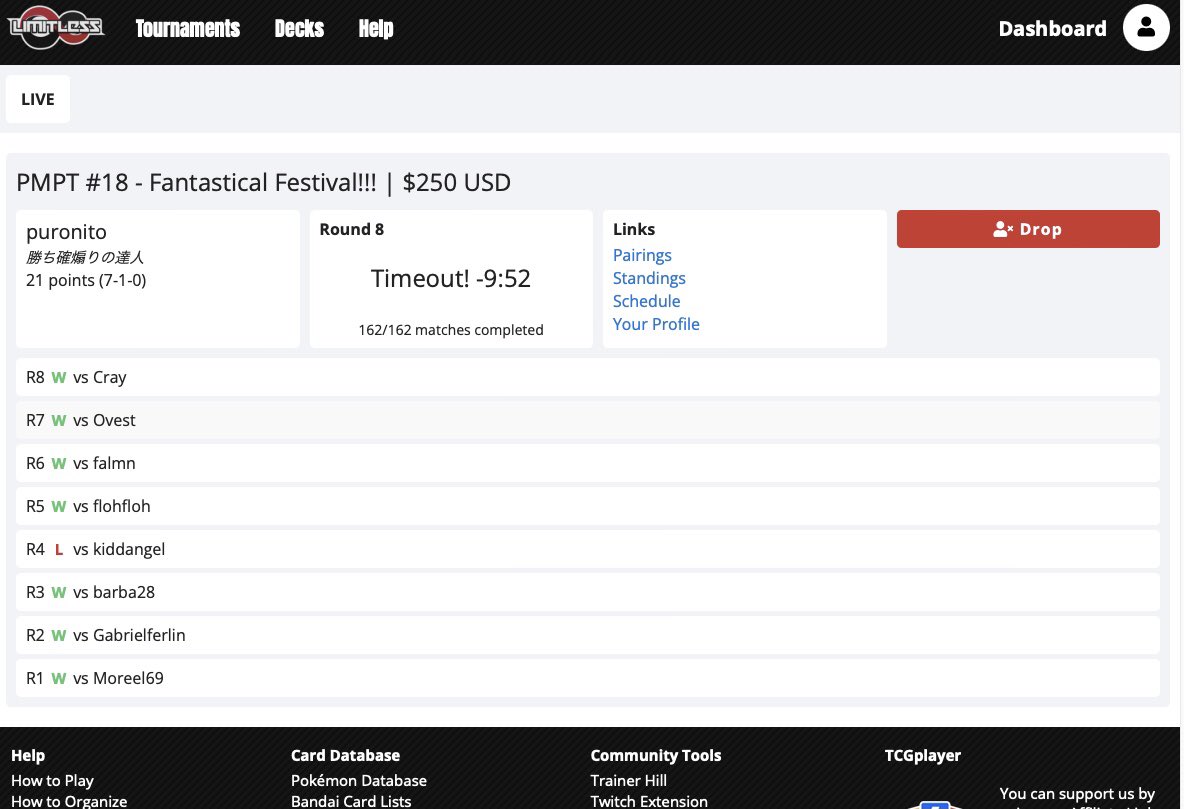Open How to Play footer link
This screenshot has height=809, width=1184.
click(x=52, y=780)
